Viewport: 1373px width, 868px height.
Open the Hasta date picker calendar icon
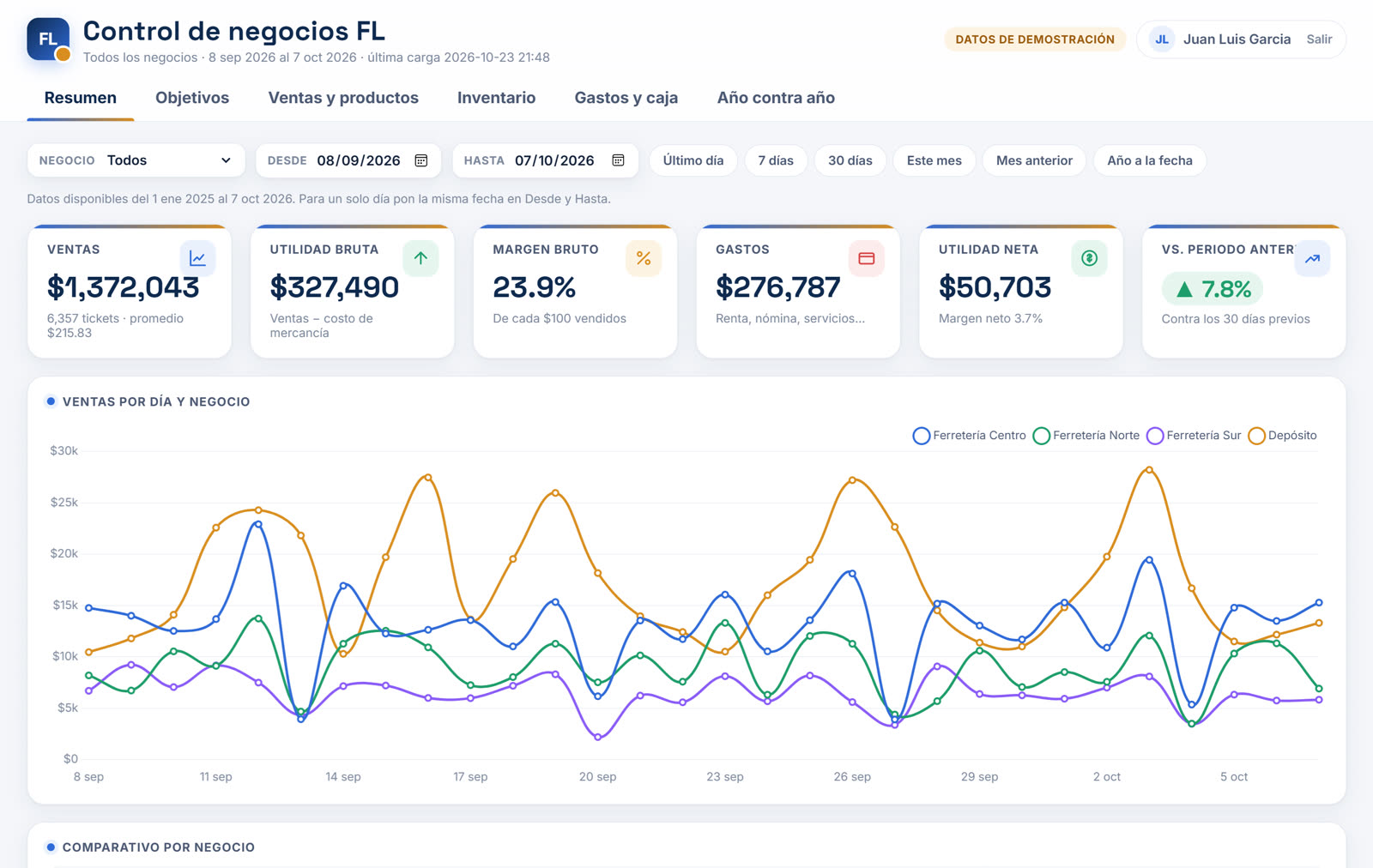click(x=618, y=160)
